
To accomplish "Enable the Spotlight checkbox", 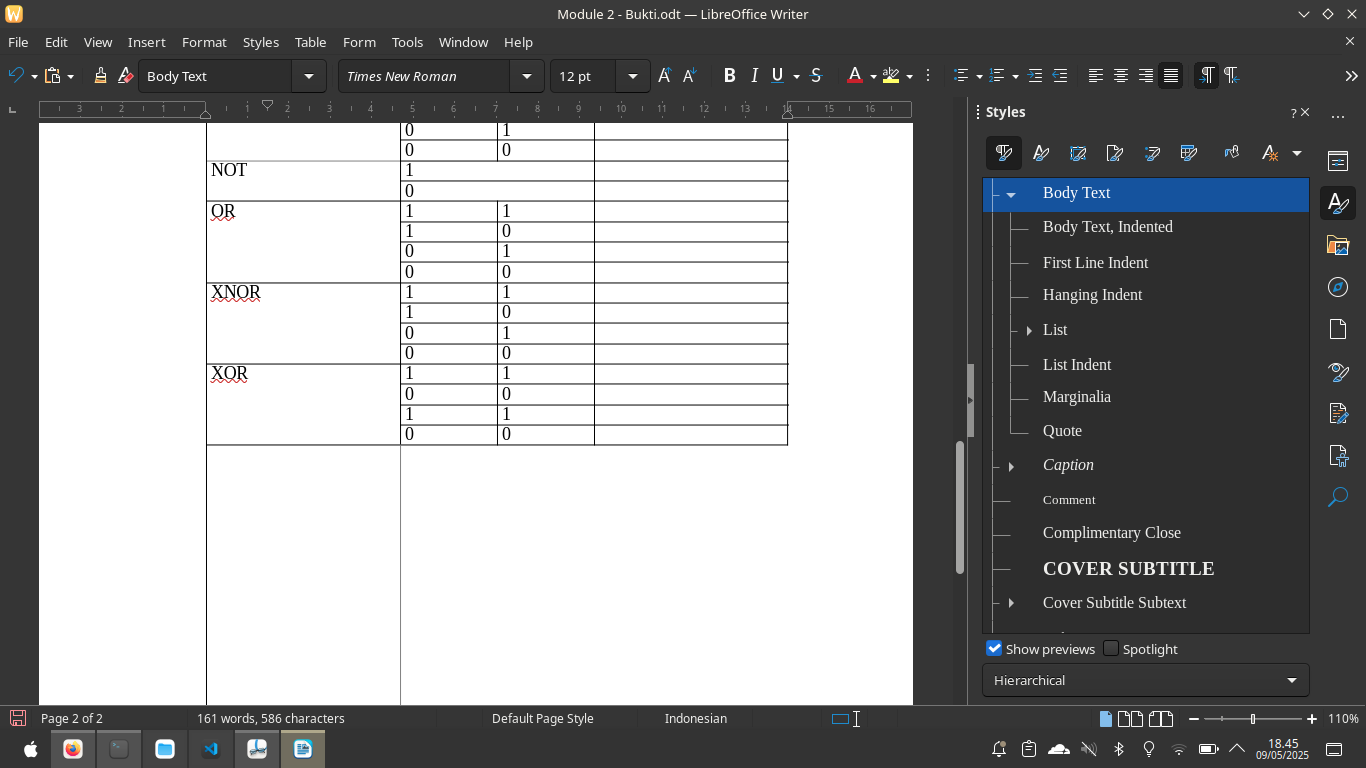I will [x=1110, y=648].
